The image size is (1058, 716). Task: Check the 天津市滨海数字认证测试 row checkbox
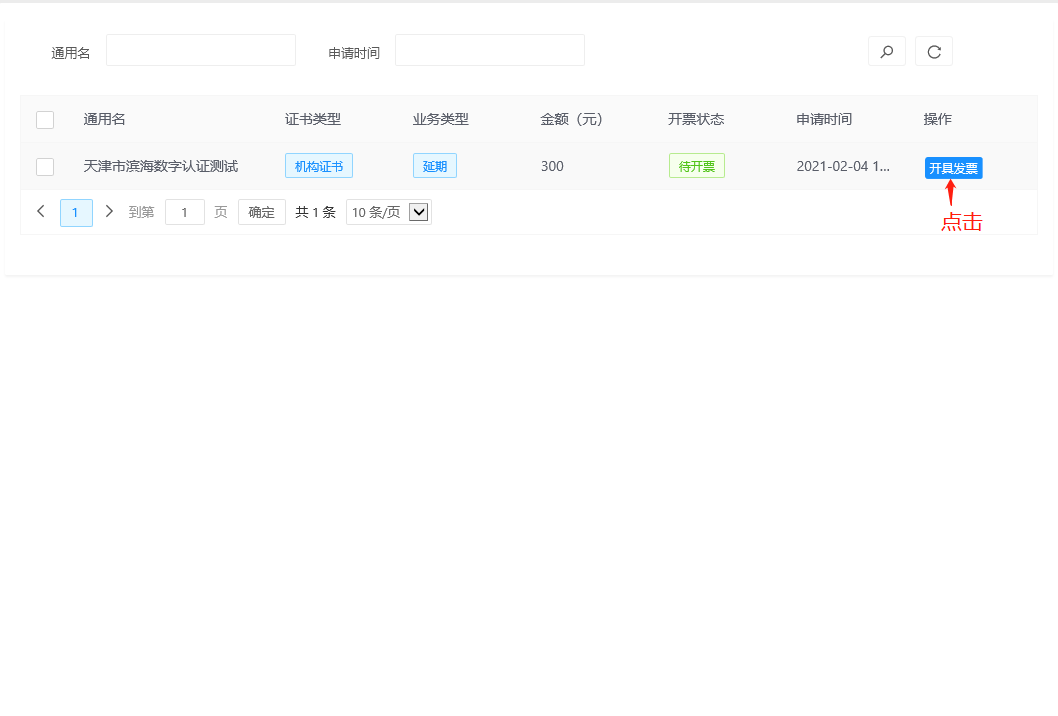[x=45, y=167]
